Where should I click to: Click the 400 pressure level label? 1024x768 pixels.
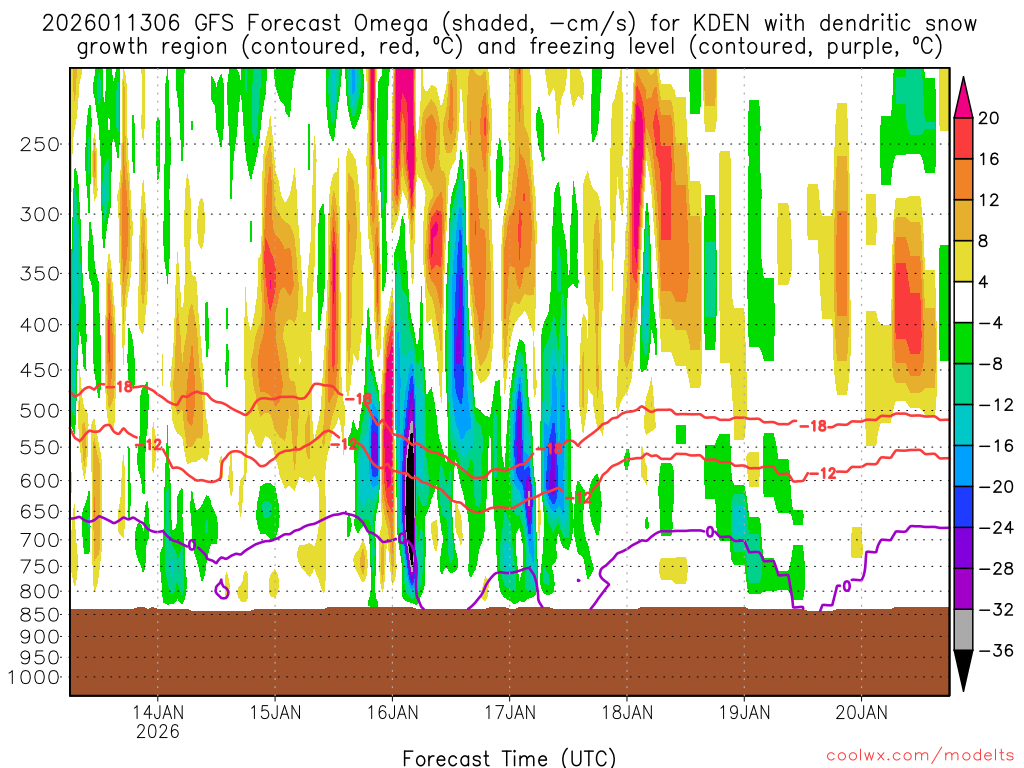40,325
